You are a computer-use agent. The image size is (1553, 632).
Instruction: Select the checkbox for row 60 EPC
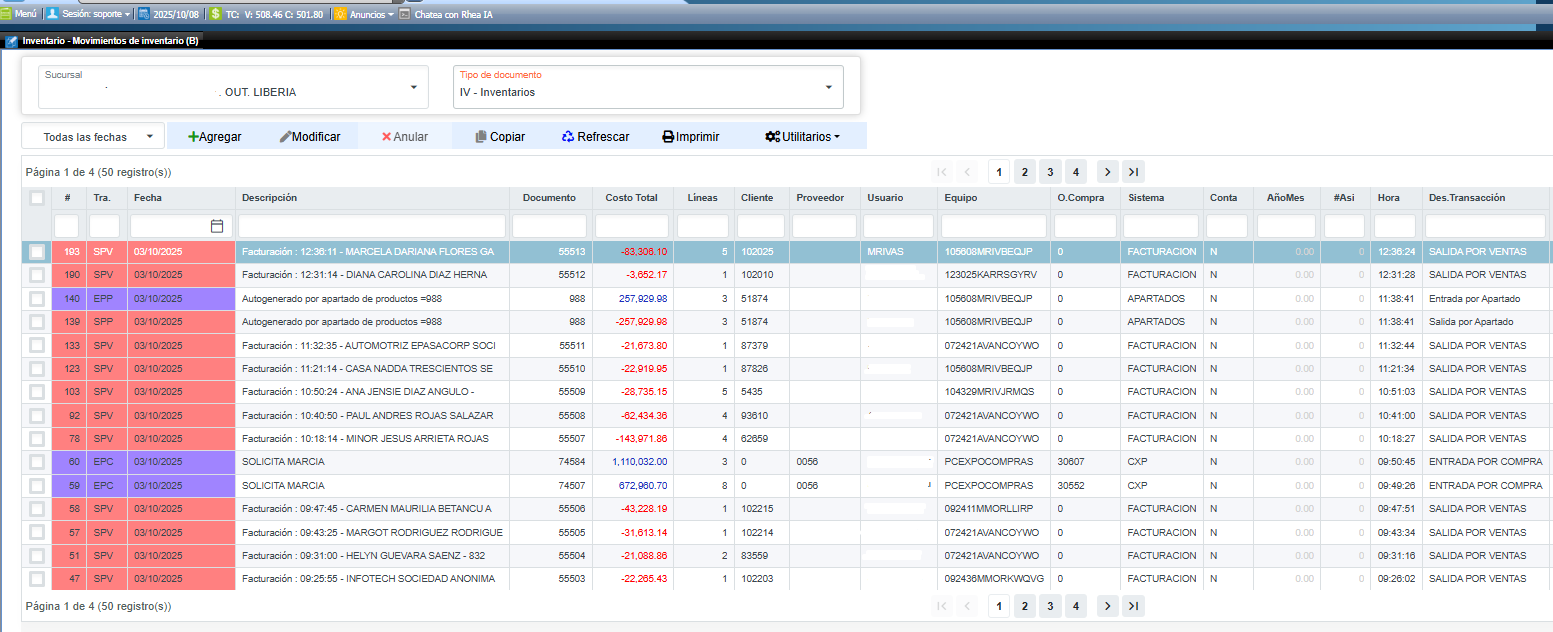pyautogui.click(x=37, y=462)
